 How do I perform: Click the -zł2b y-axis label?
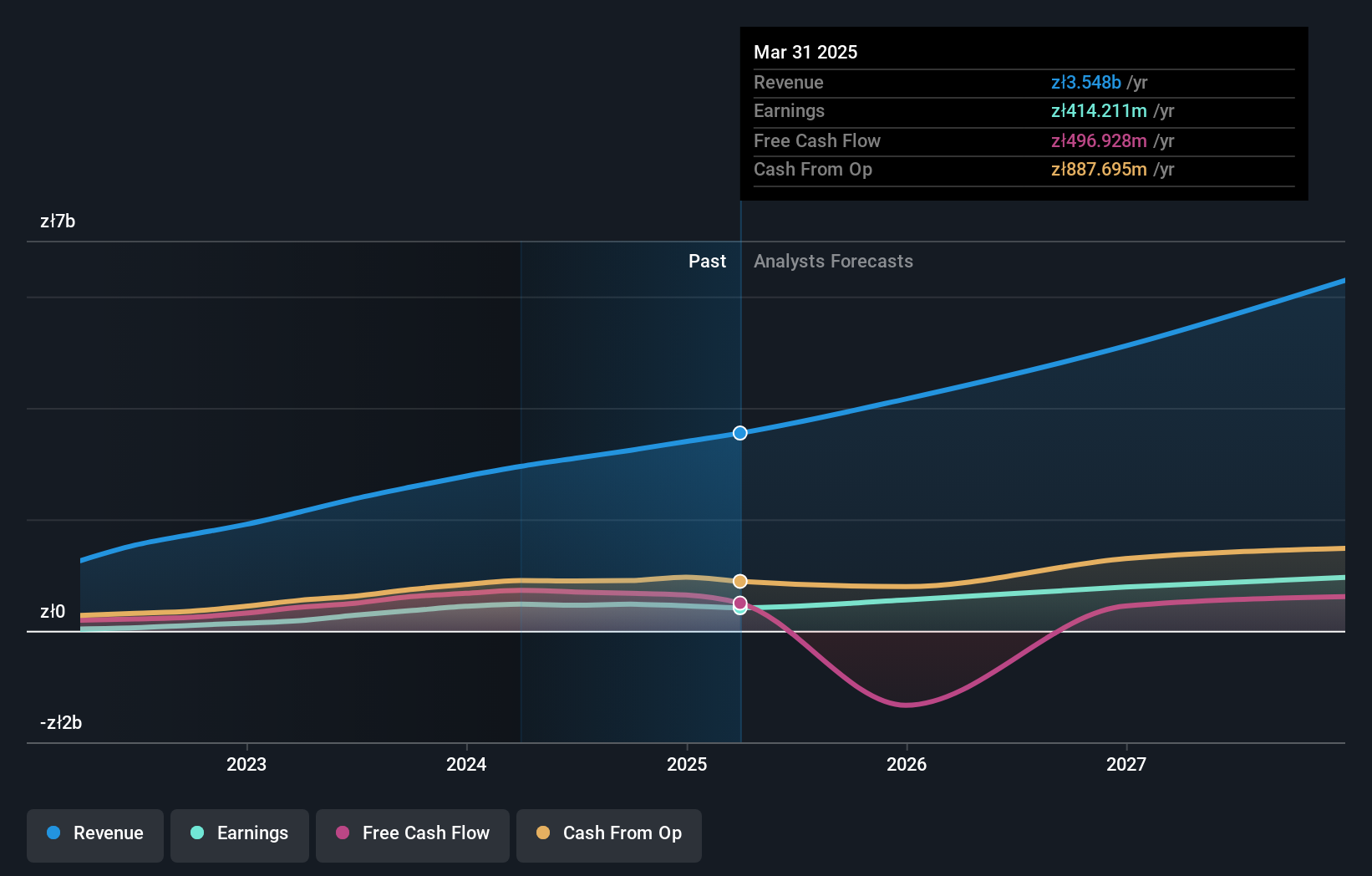click(61, 723)
